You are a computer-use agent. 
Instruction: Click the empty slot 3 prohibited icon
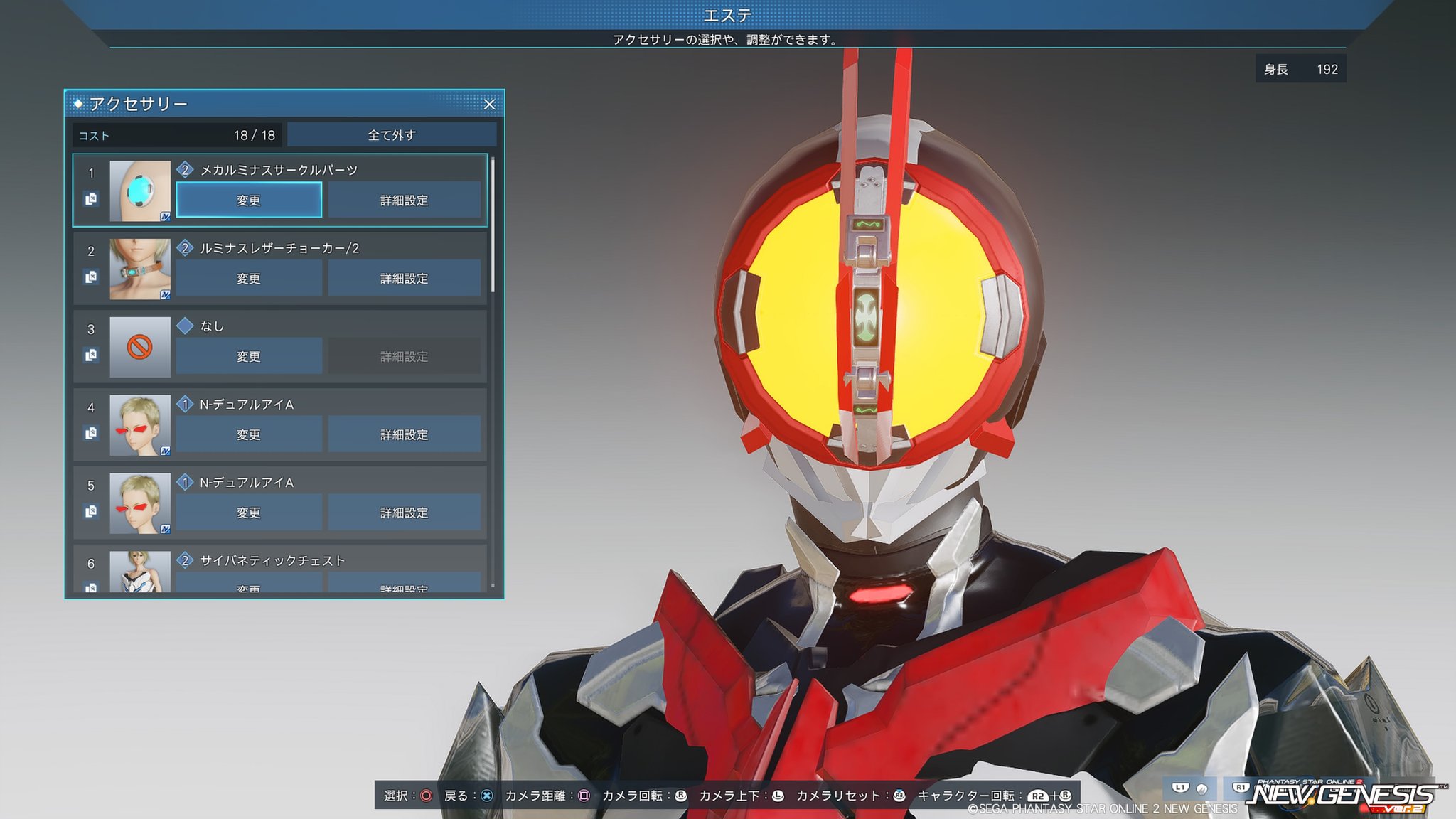click(x=140, y=347)
